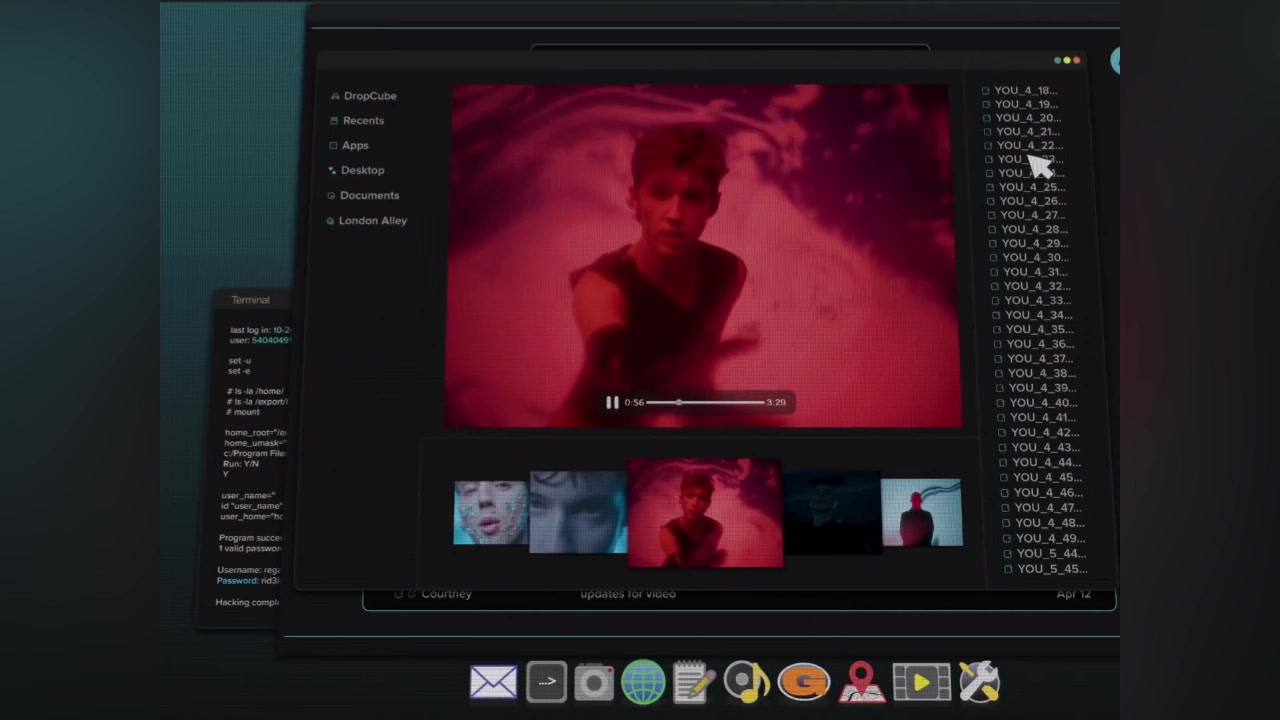Select the checkbox for YOU_5_45
The width and height of the screenshot is (1280, 720).
coord(1008,569)
